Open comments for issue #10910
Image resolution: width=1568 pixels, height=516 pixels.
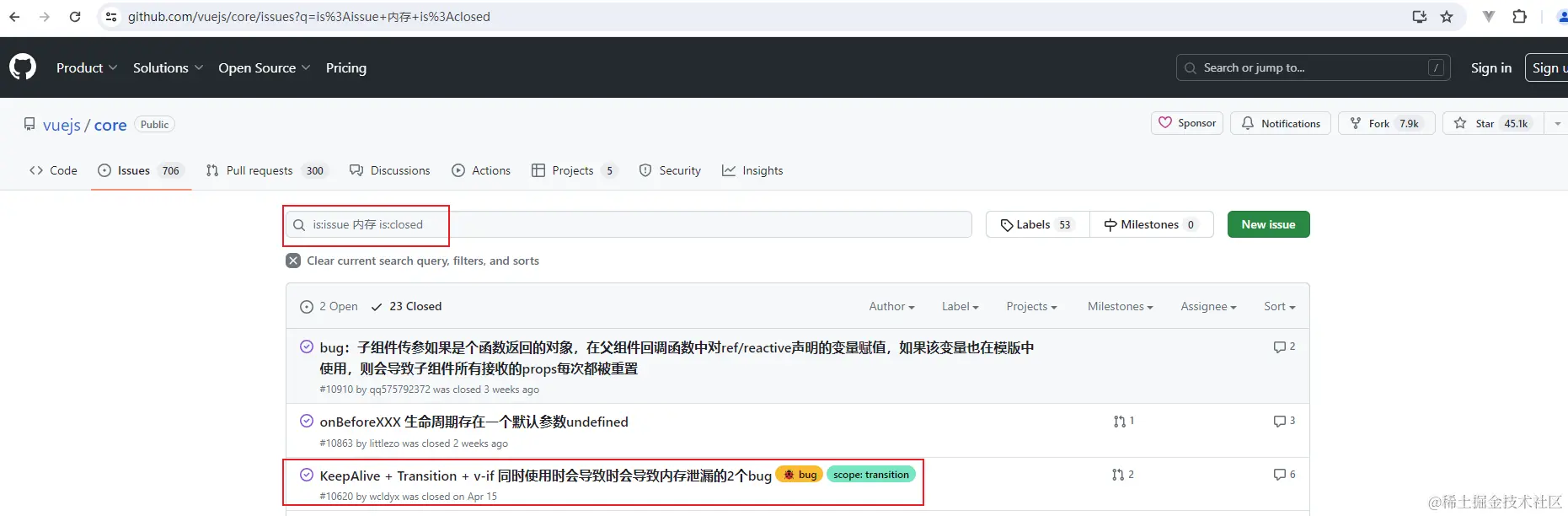(x=1284, y=347)
